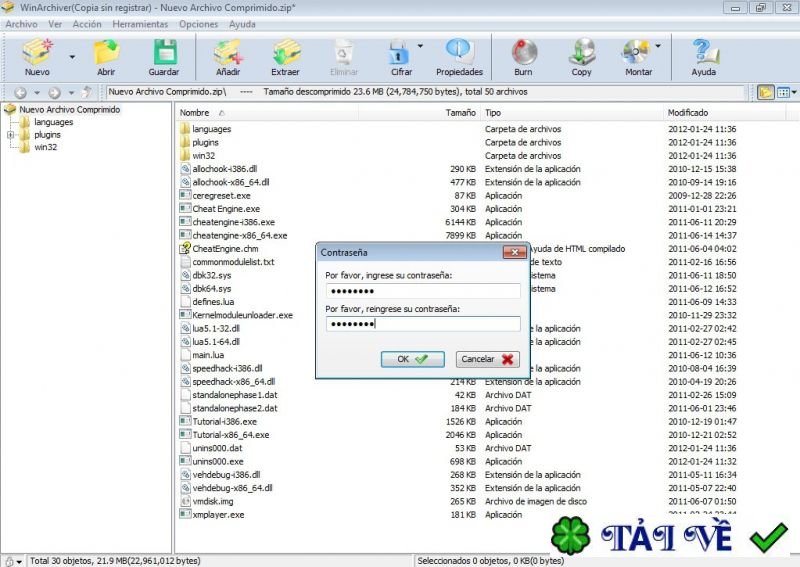Select the CheatEngine.chm help file icon
Viewport: 800px width, 567px height.
(185, 248)
